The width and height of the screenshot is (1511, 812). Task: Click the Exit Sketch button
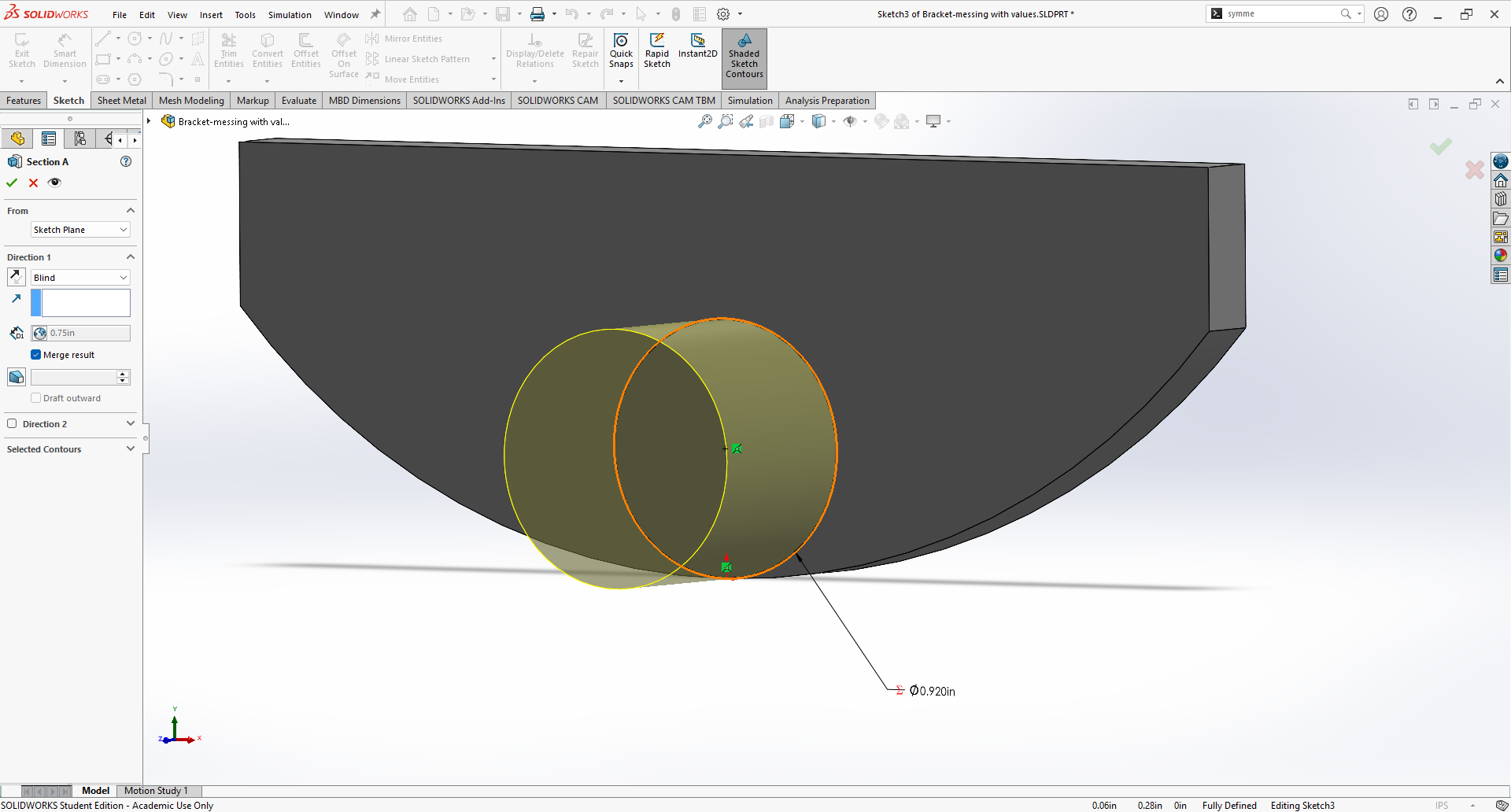click(x=22, y=51)
